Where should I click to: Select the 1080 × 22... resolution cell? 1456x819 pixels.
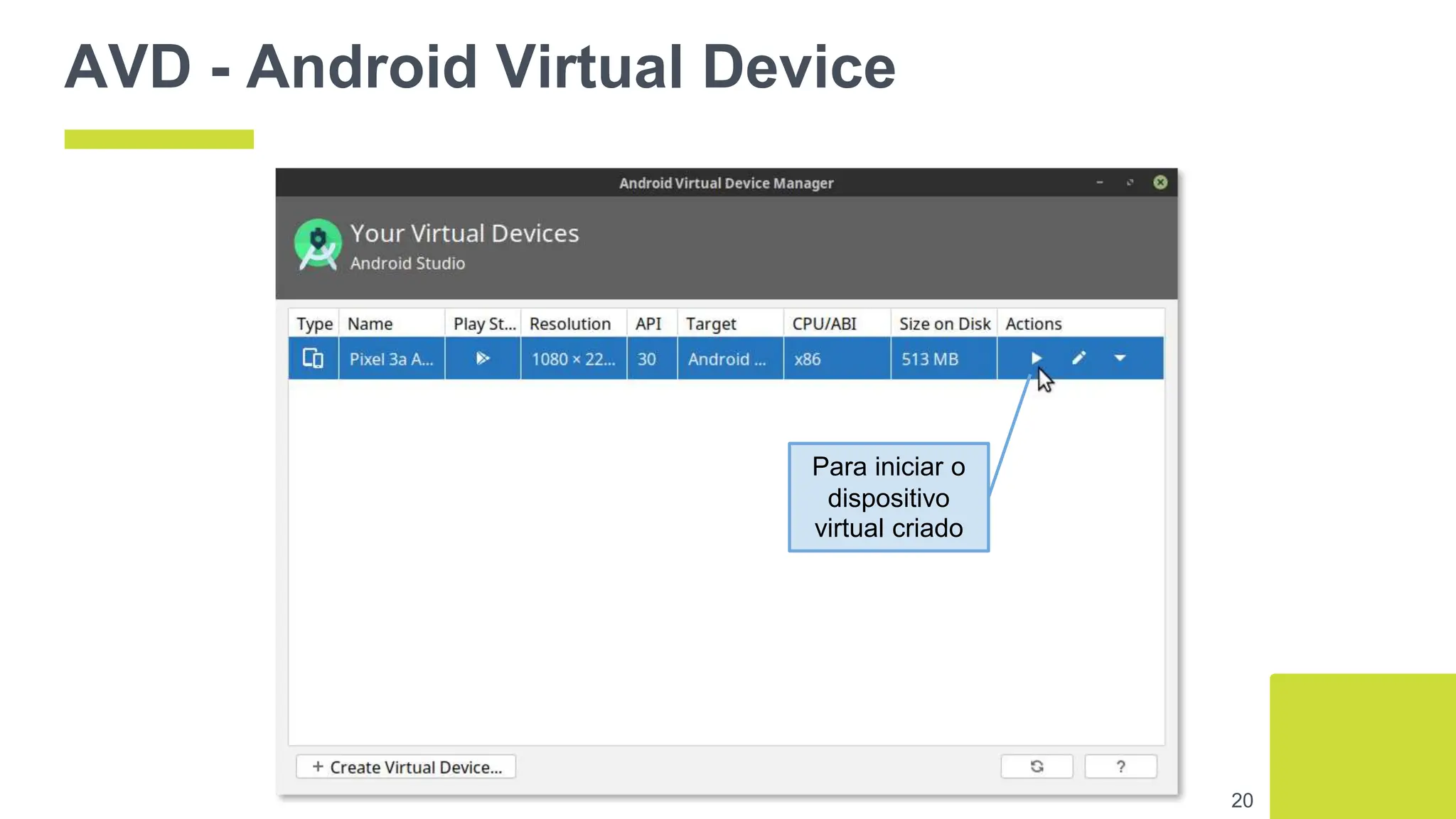tap(574, 358)
